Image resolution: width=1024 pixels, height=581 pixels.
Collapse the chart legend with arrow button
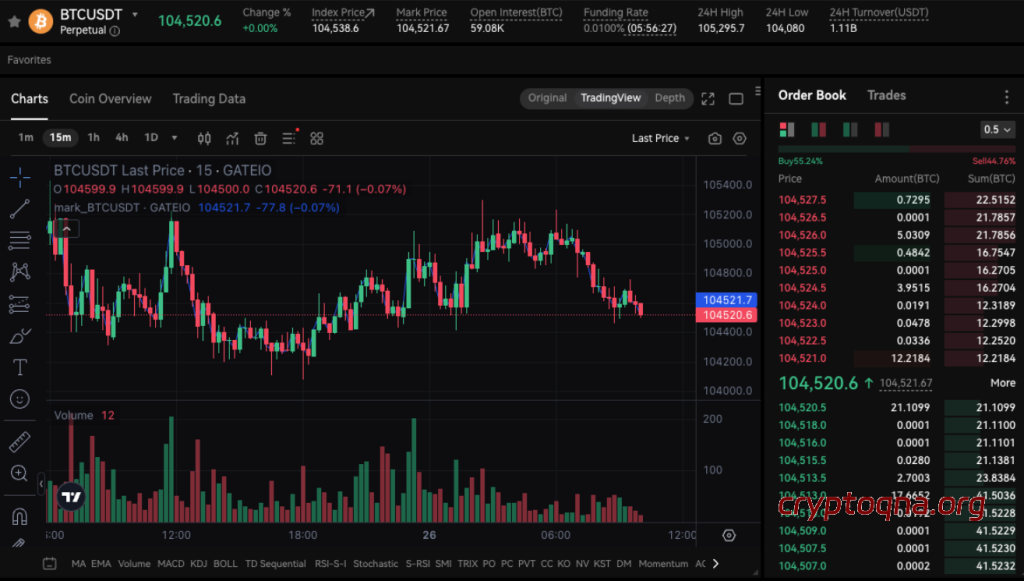pos(66,228)
